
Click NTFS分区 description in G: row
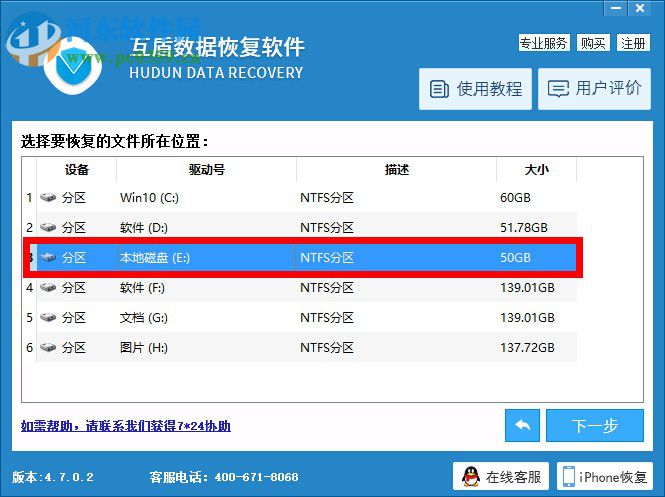[327, 318]
